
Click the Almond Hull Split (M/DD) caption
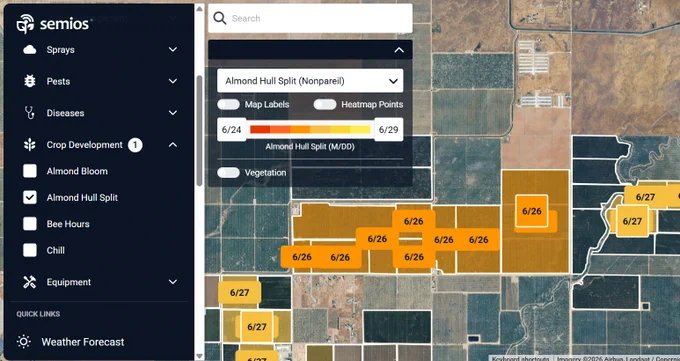(310, 147)
